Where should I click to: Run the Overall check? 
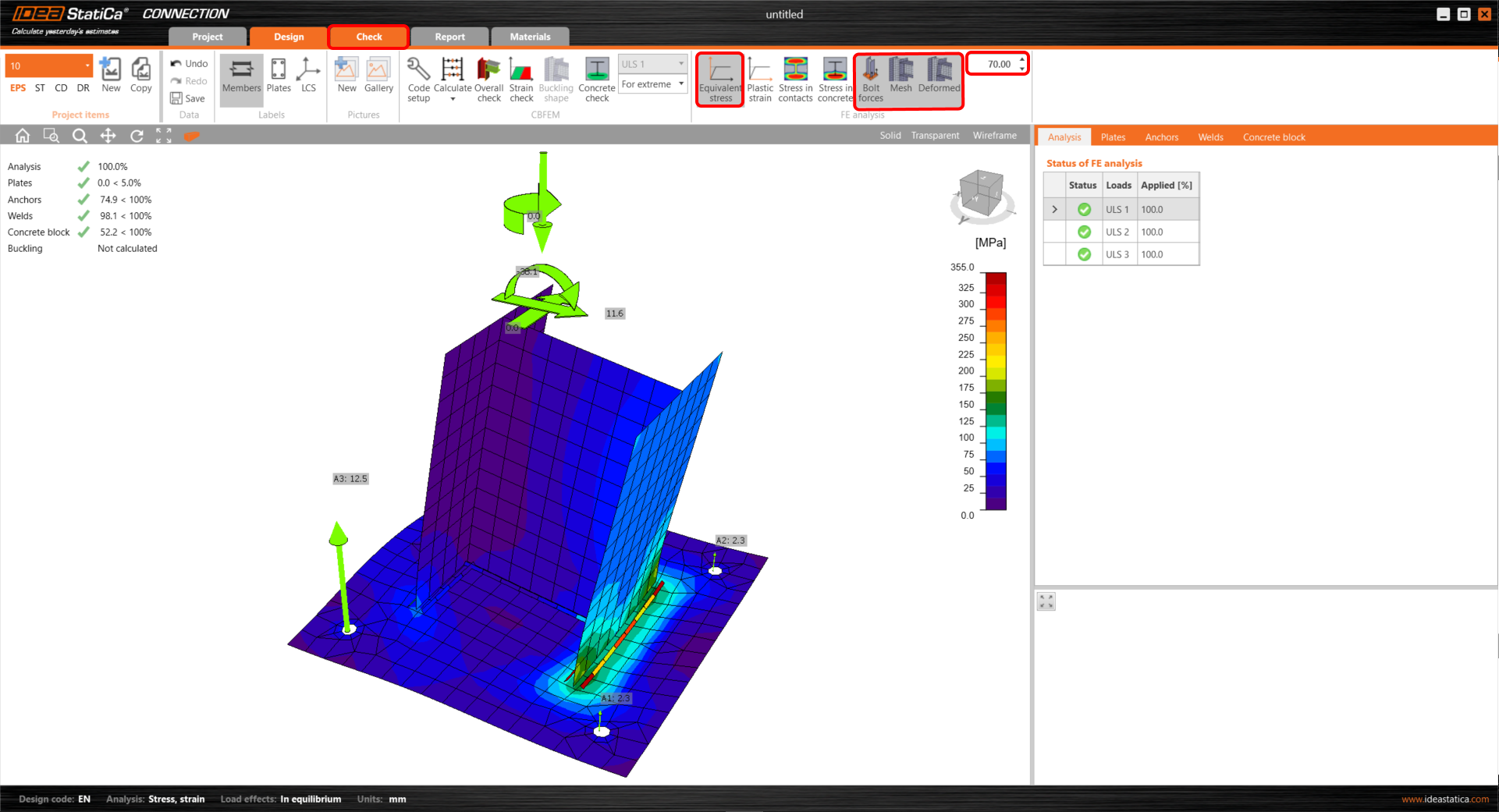[488, 79]
